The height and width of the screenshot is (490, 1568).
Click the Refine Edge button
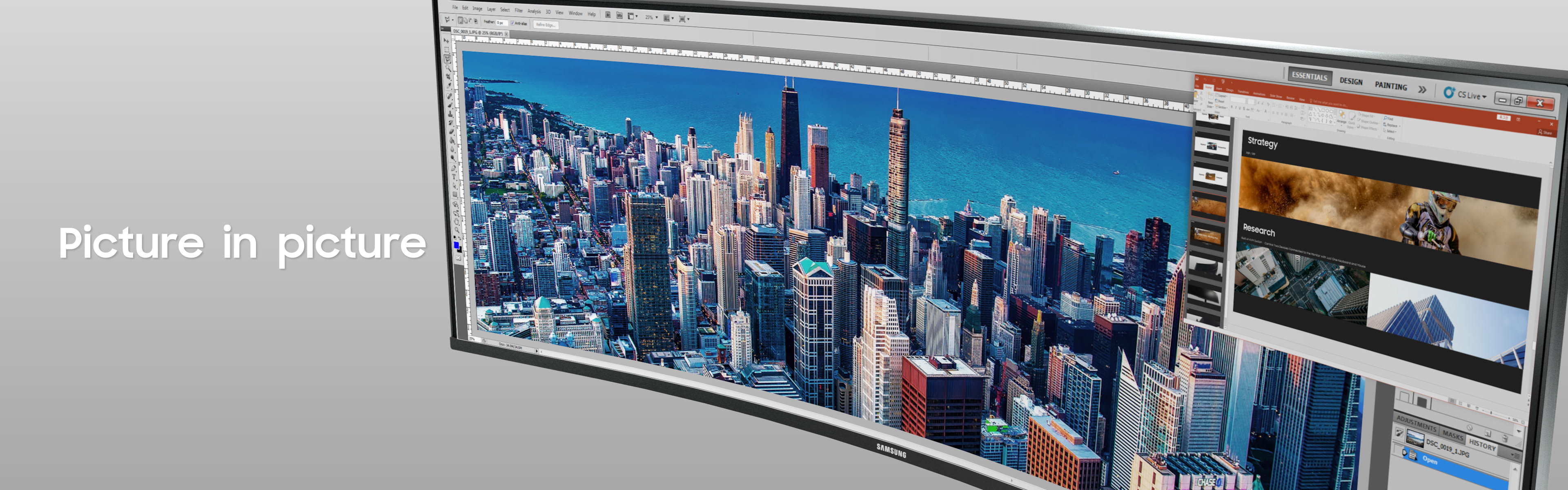pyautogui.click(x=546, y=25)
